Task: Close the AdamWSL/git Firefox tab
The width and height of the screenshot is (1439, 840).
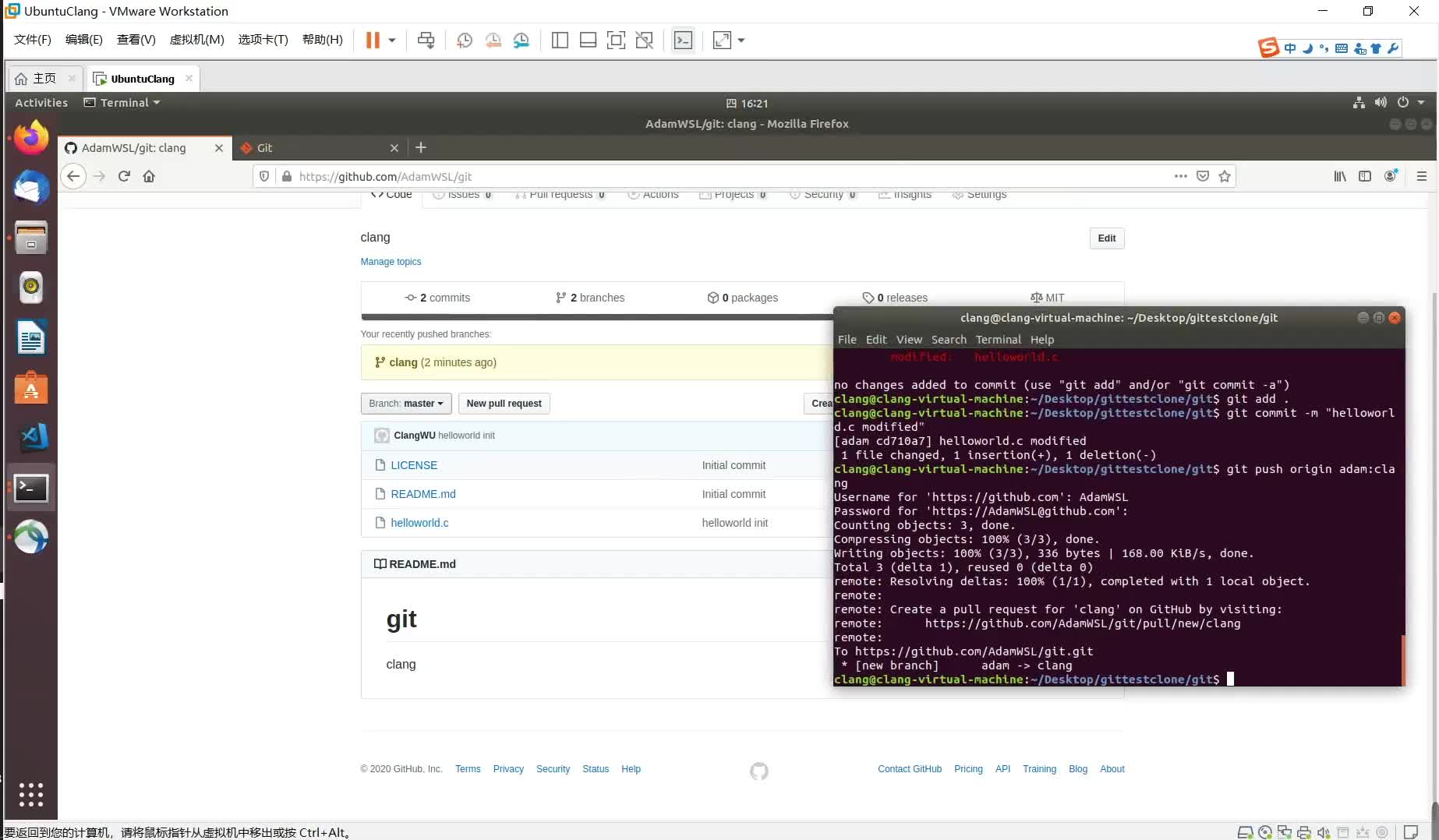Action: point(219,147)
